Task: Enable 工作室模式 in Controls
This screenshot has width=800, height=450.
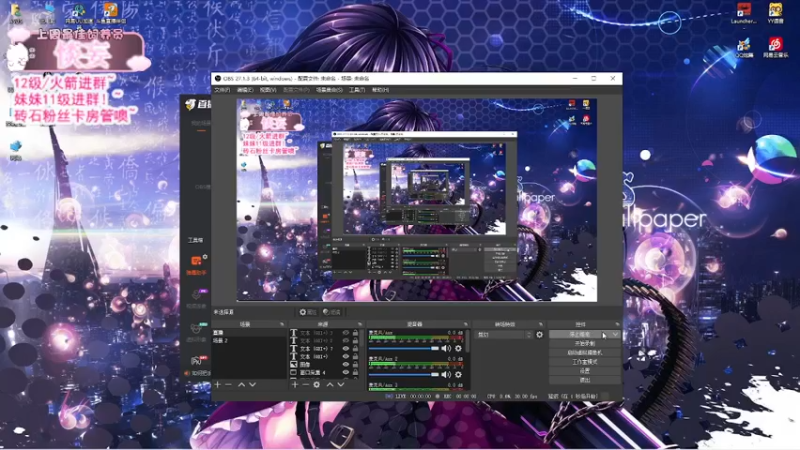Action: click(x=585, y=362)
